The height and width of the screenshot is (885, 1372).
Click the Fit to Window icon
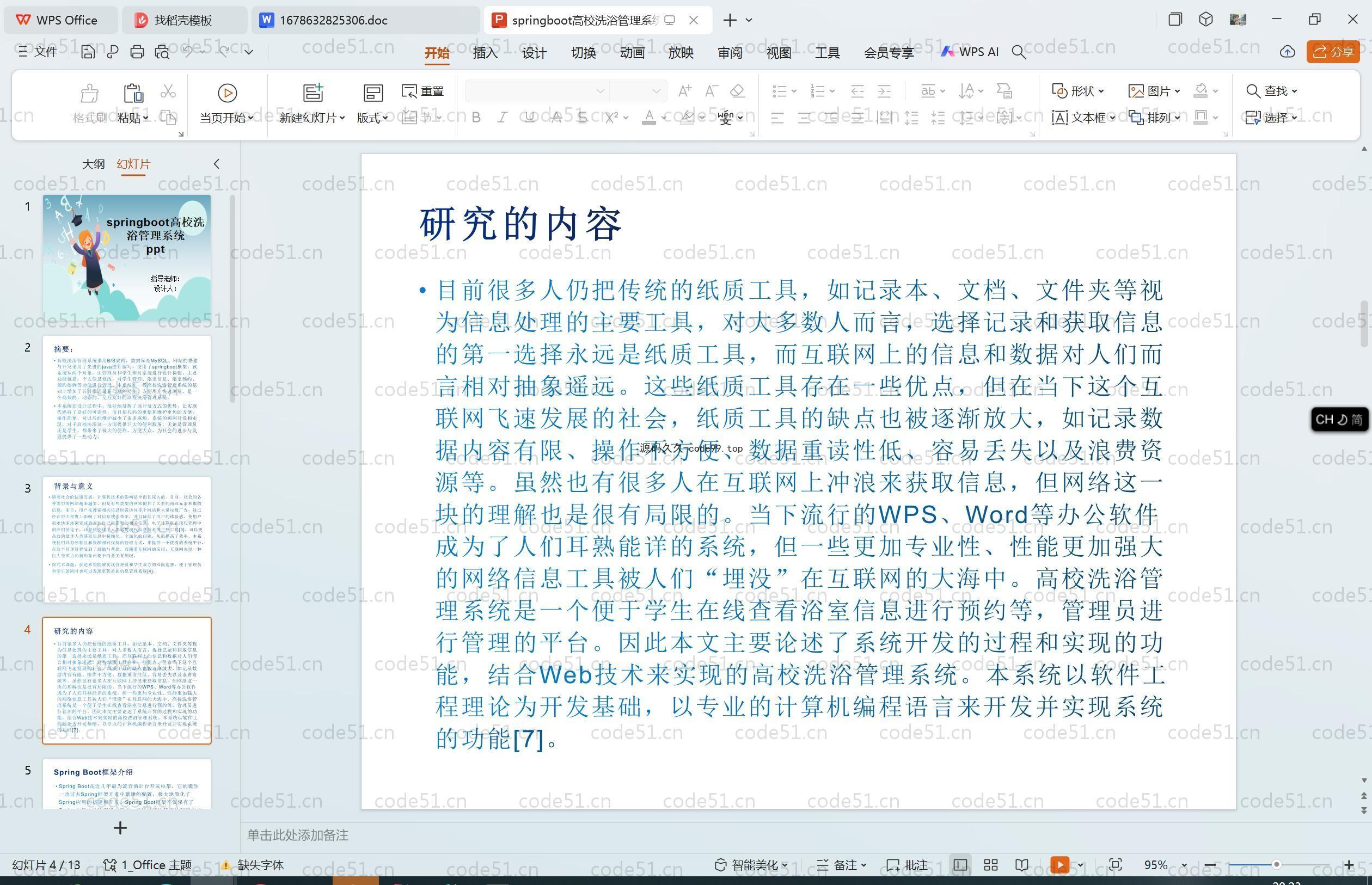coord(1115,865)
